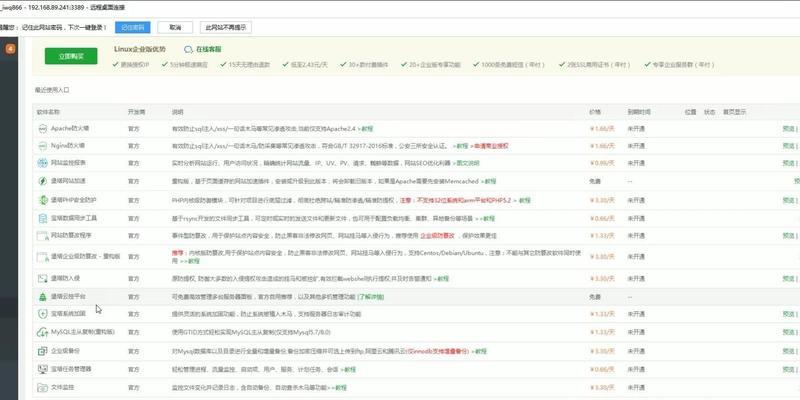
Task: Click the 宝塔数据同步工具 database icon
Action: (x=43, y=218)
